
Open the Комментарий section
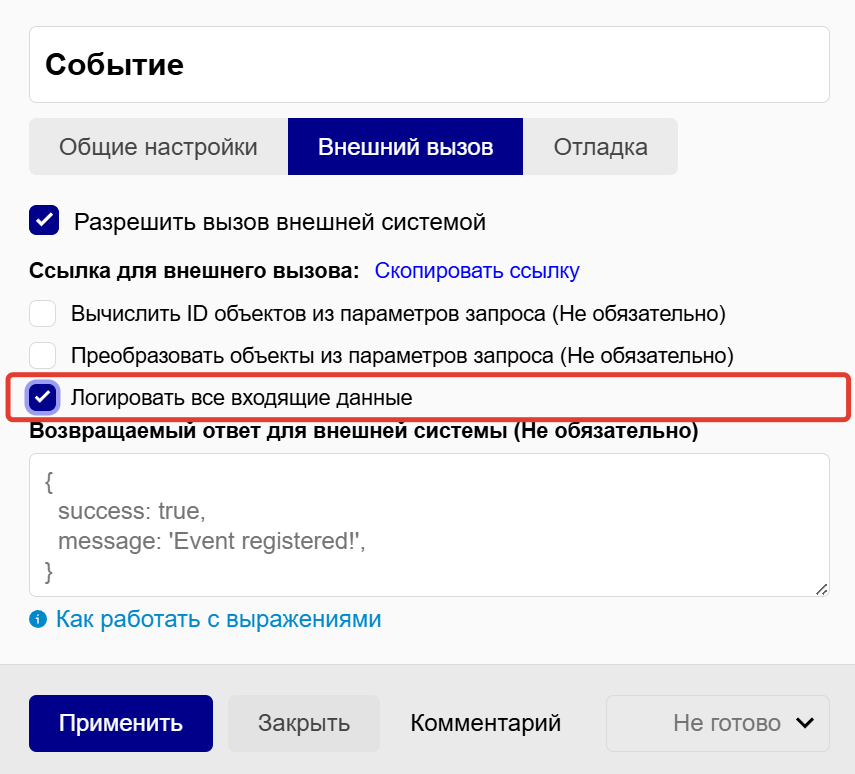click(485, 723)
